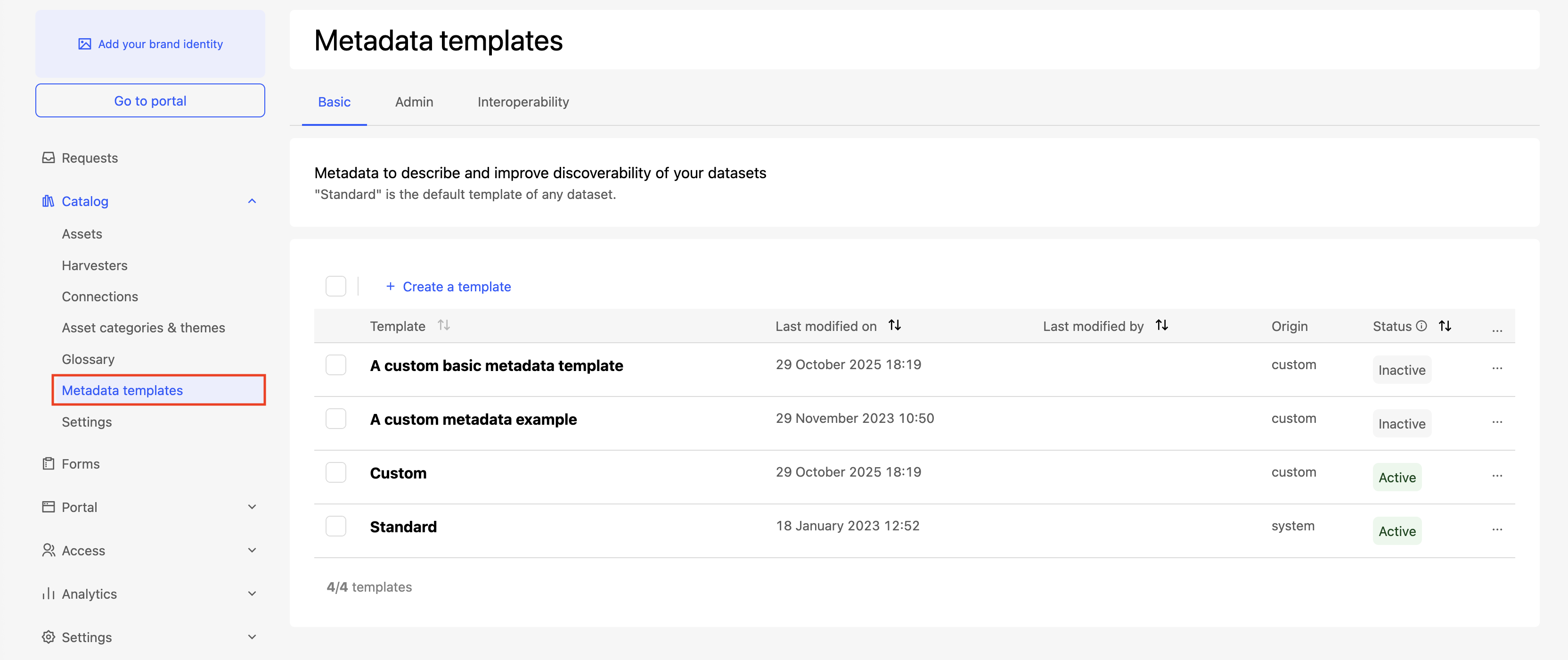This screenshot has width=1568, height=660.
Task: Check the A custom metadata example row
Action: click(335, 418)
